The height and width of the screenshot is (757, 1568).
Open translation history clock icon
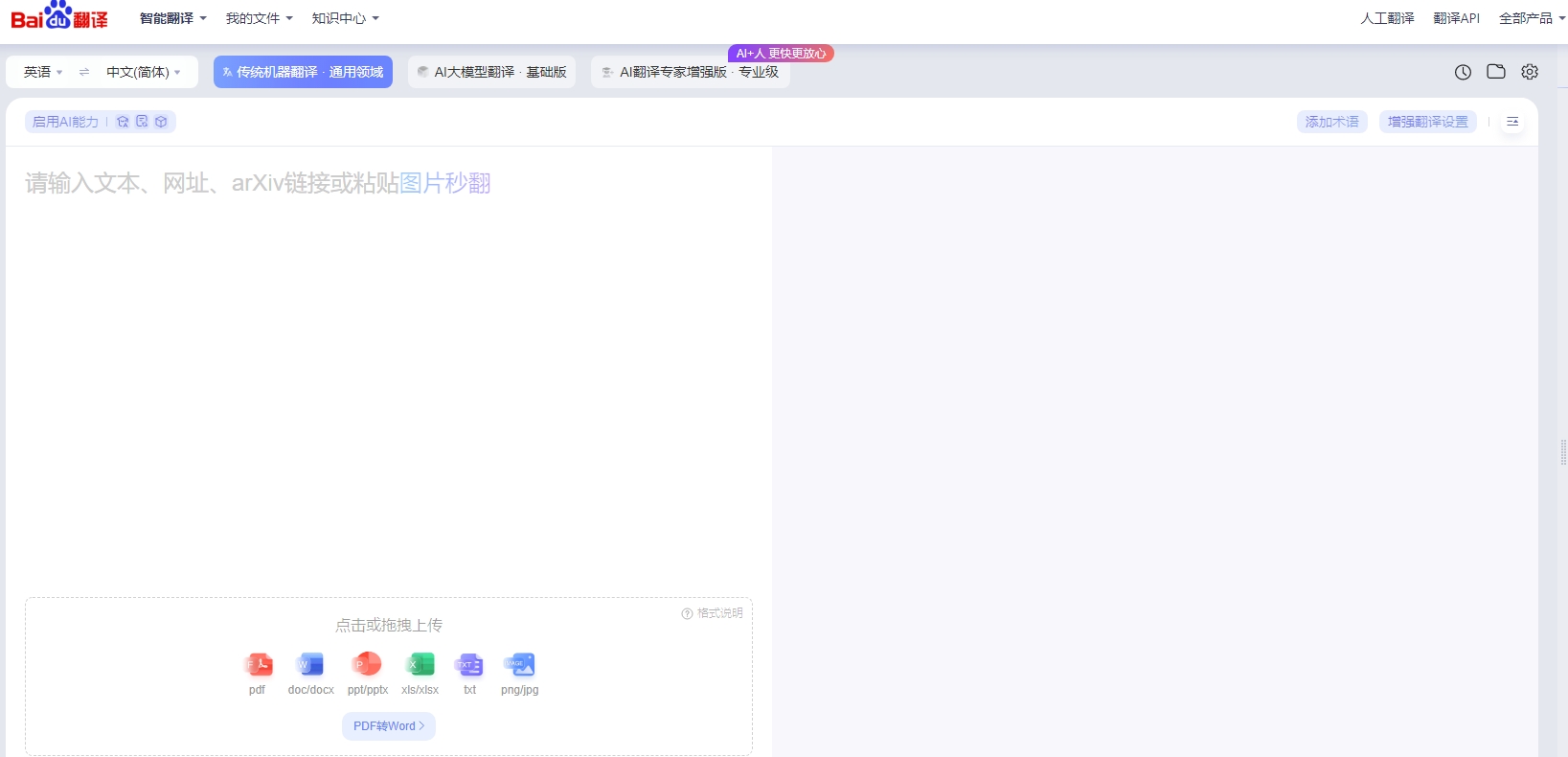[1463, 72]
